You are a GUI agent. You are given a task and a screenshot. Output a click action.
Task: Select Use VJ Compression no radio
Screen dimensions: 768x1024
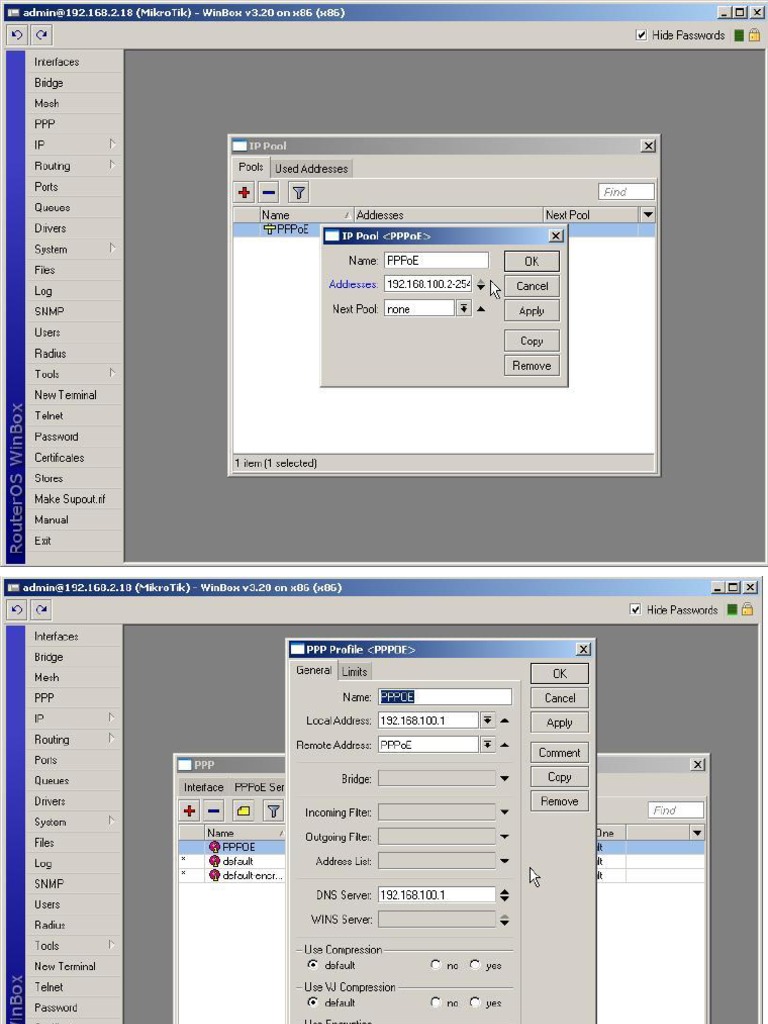pos(436,1002)
